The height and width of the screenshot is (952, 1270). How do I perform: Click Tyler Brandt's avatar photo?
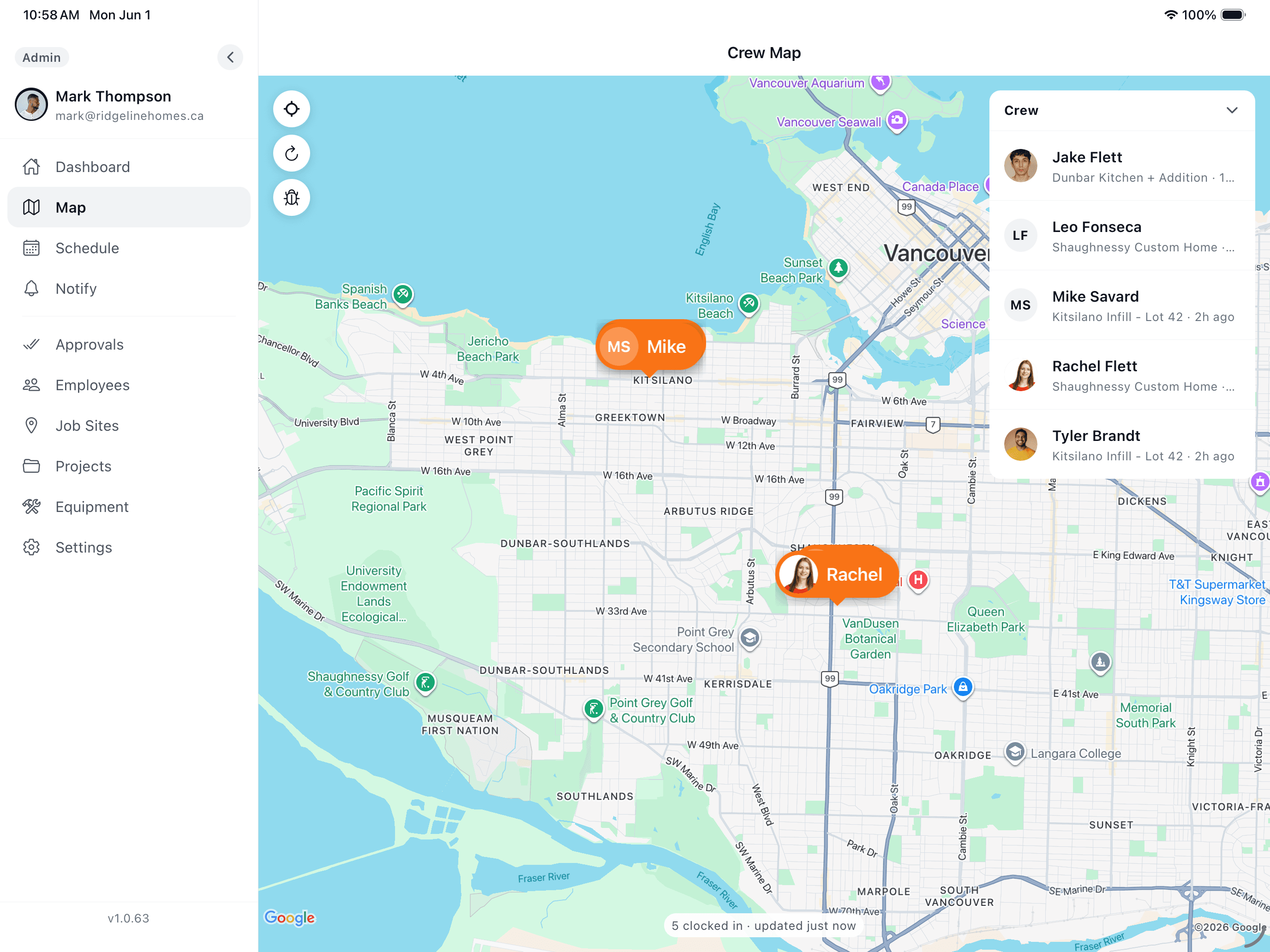(x=1020, y=444)
